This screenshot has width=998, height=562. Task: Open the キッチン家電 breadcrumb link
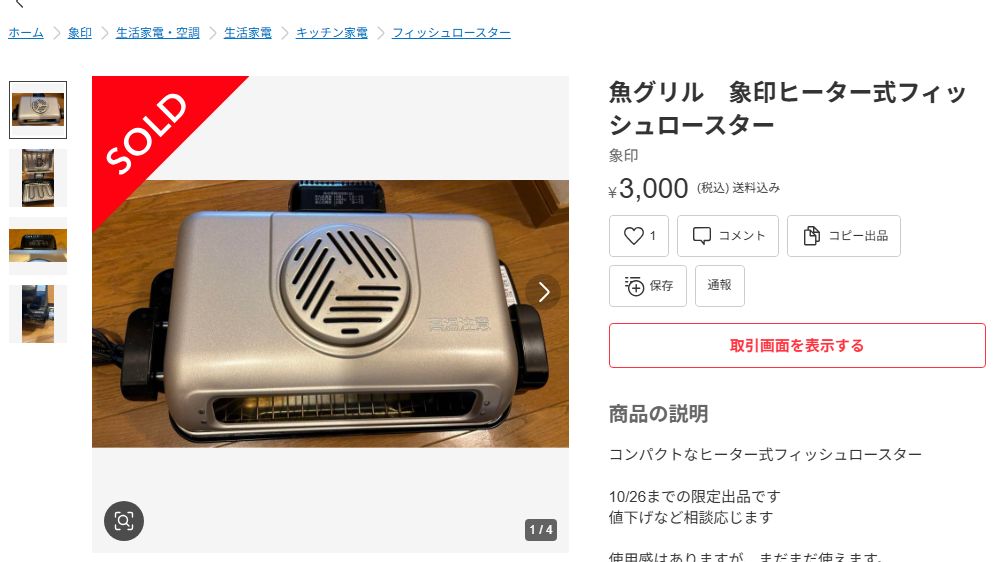(332, 33)
